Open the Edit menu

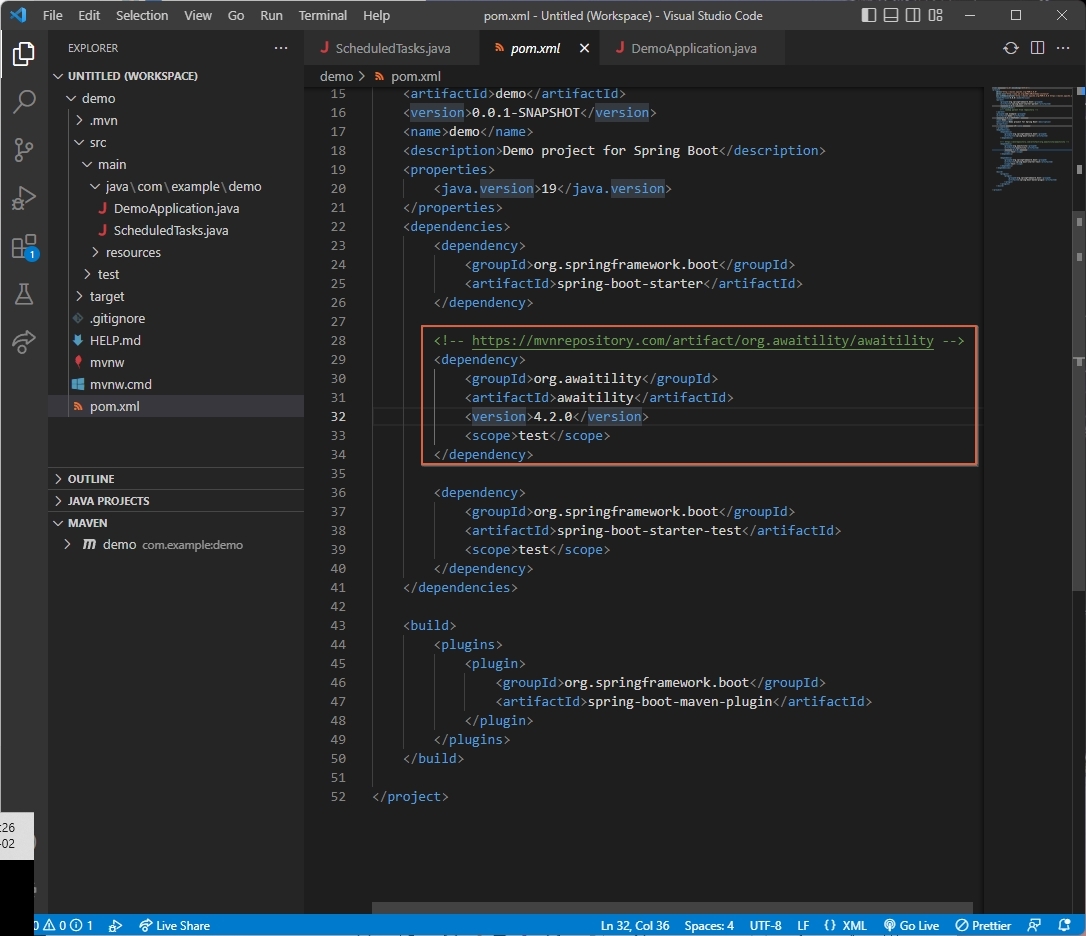89,15
